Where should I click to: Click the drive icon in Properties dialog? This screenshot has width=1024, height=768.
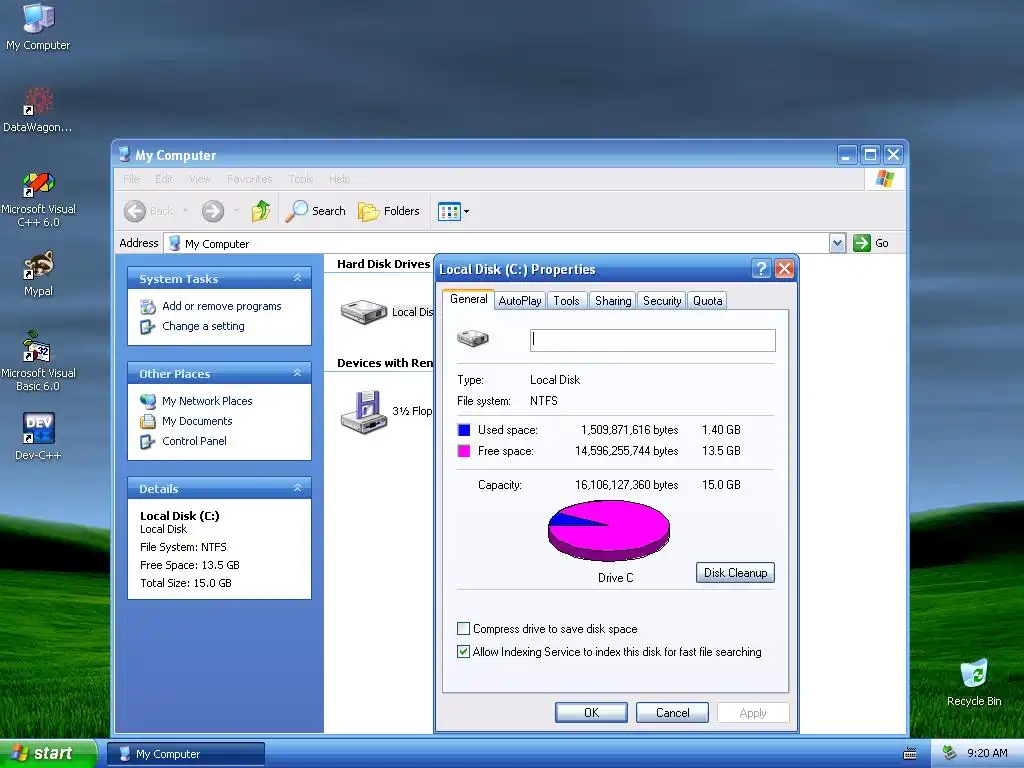point(473,338)
